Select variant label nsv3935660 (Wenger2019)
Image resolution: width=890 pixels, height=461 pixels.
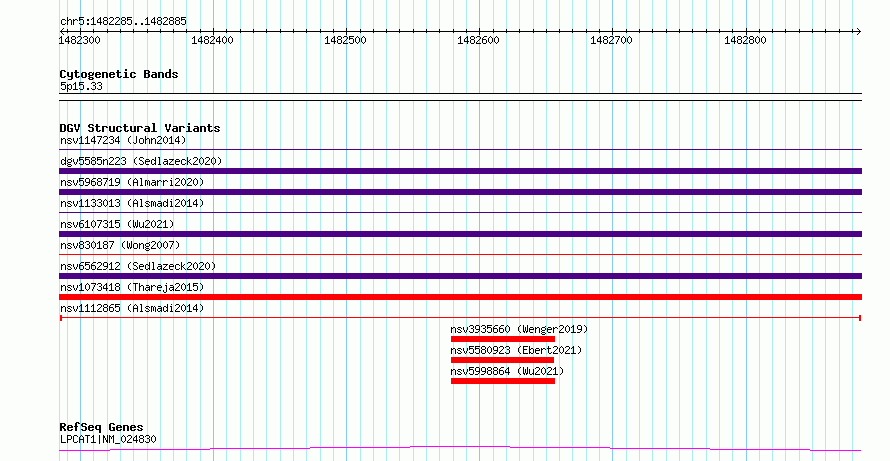[519, 329]
